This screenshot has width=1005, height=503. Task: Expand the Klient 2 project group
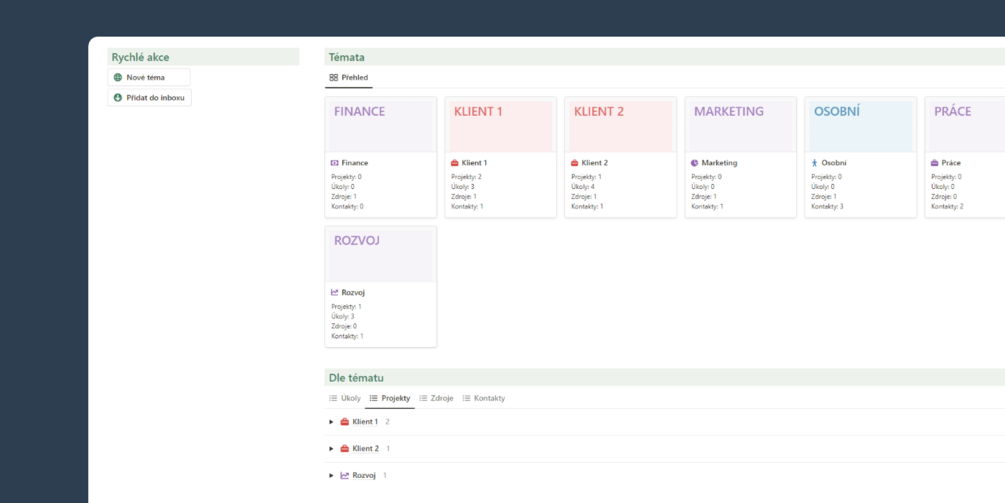click(x=331, y=449)
